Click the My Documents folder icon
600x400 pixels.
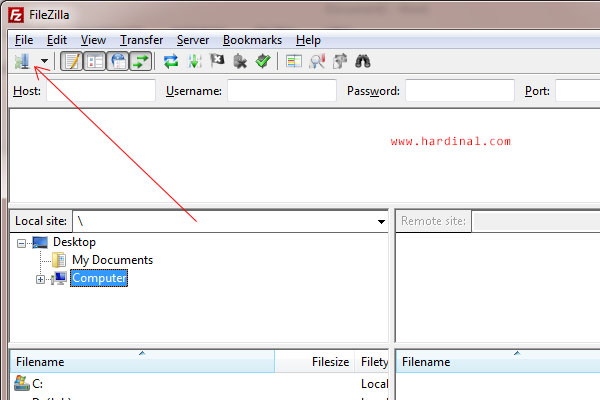[59, 260]
